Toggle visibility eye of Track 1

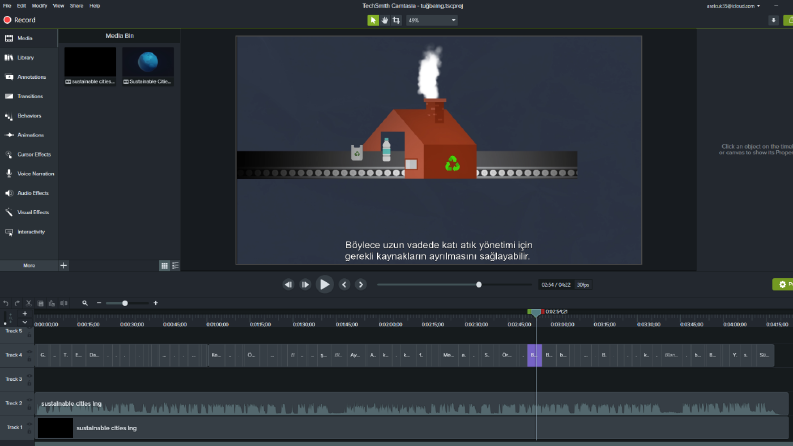click(29, 424)
